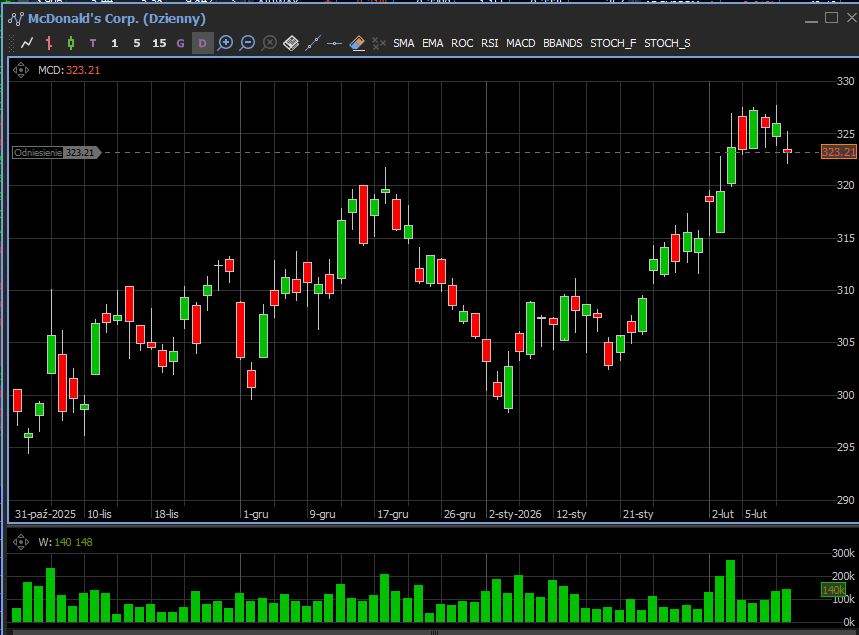Add the SMA indicator
This screenshot has height=635, width=859.
[403, 43]
